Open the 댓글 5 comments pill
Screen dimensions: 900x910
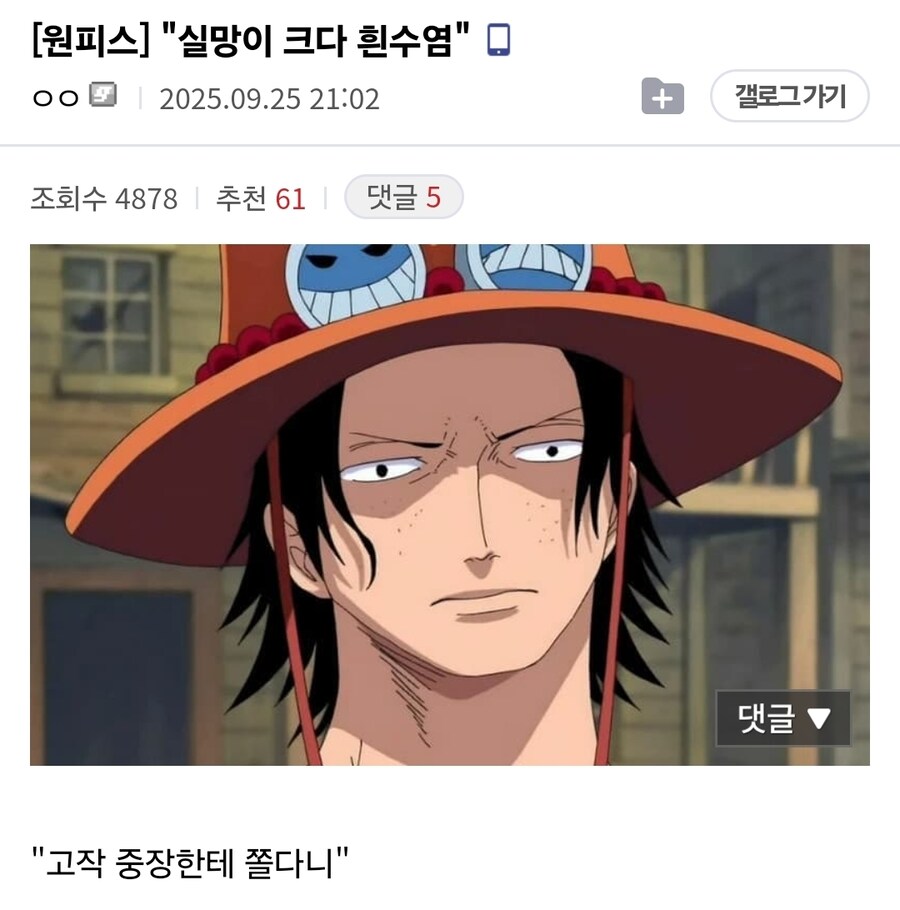pyautogui.click(x=404, y=197)
